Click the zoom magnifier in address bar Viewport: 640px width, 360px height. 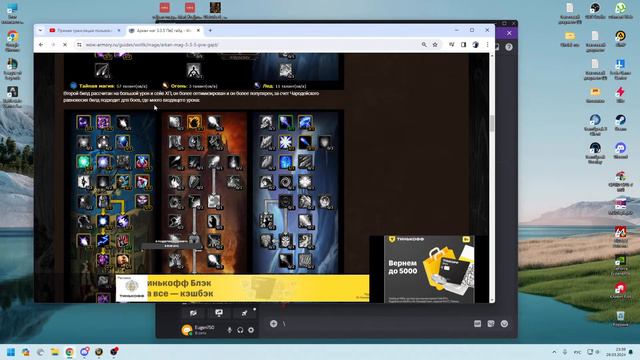[x=424, y=44]
